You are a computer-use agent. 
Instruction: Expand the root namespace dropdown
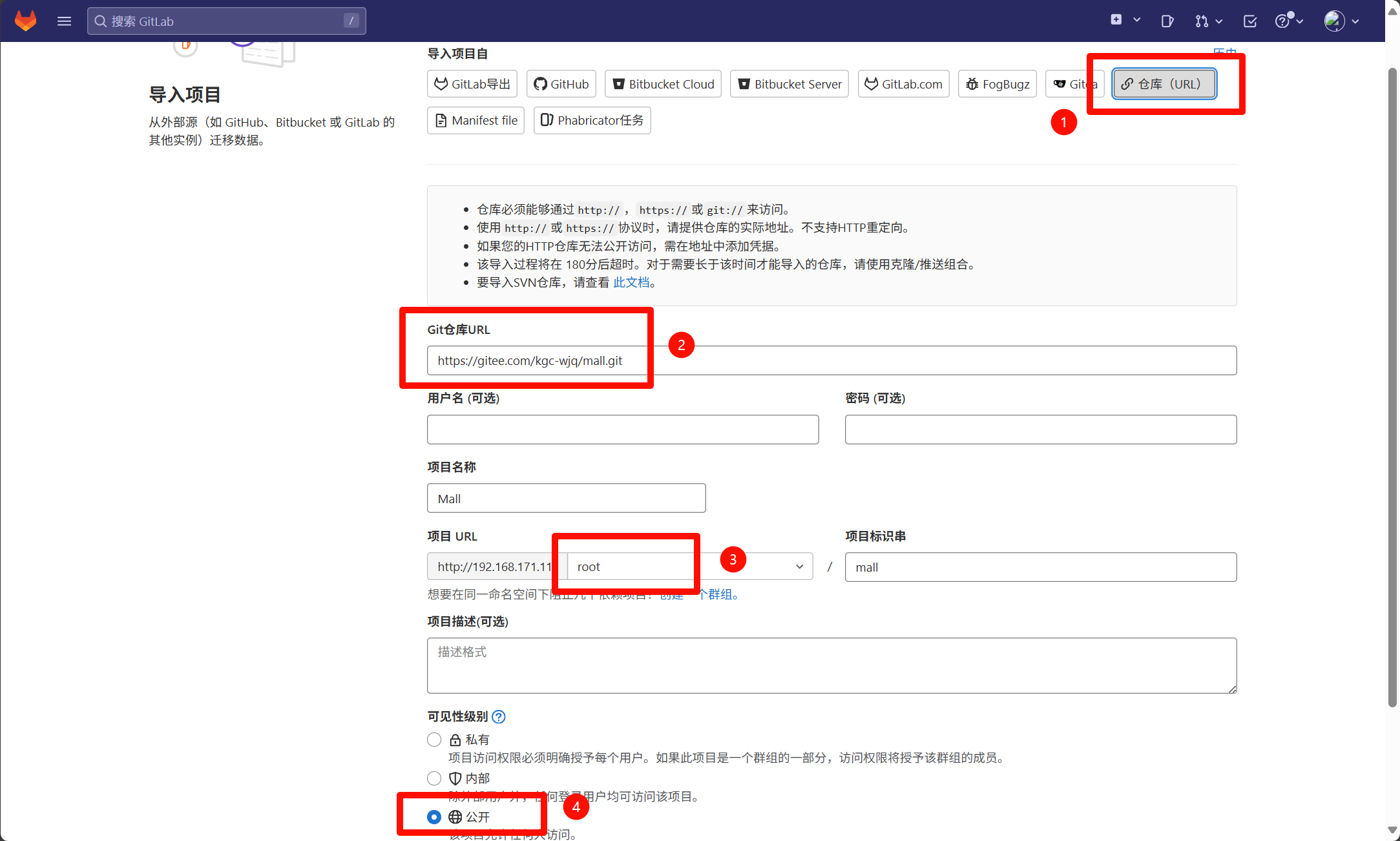click(799, 566)
